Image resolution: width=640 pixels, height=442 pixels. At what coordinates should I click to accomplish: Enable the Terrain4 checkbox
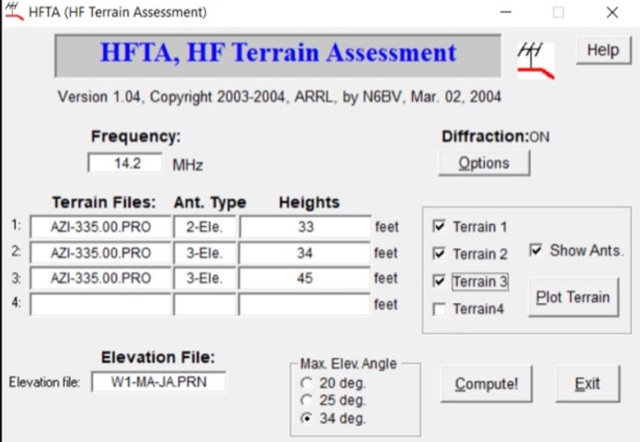[x=440, y=310]
